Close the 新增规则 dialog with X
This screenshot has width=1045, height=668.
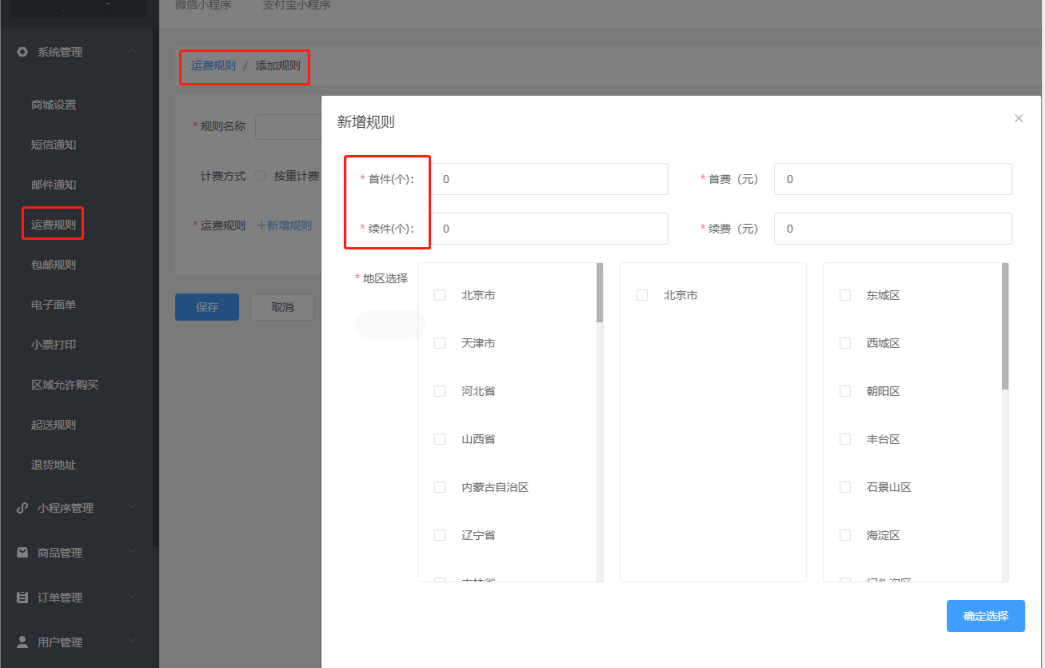click(x=1018, y=118)
